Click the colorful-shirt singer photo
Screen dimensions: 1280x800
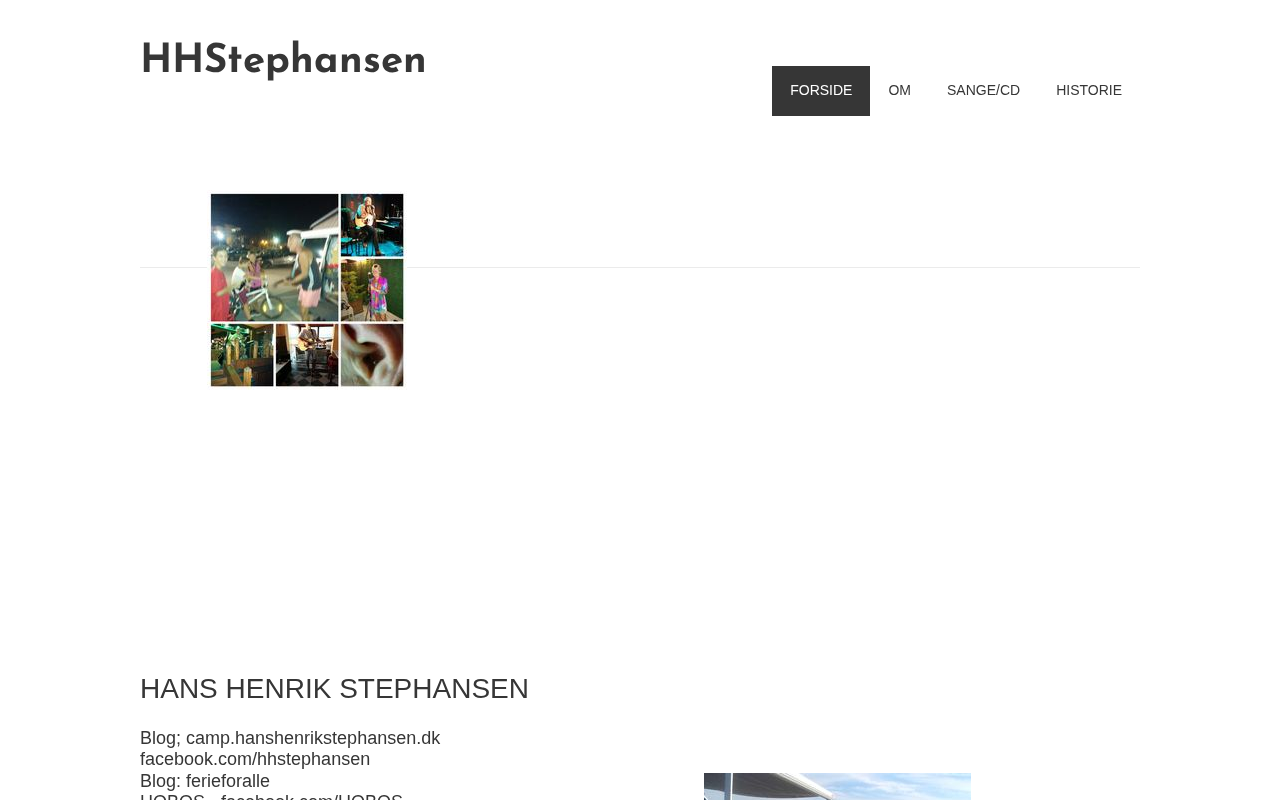[372, 290]
